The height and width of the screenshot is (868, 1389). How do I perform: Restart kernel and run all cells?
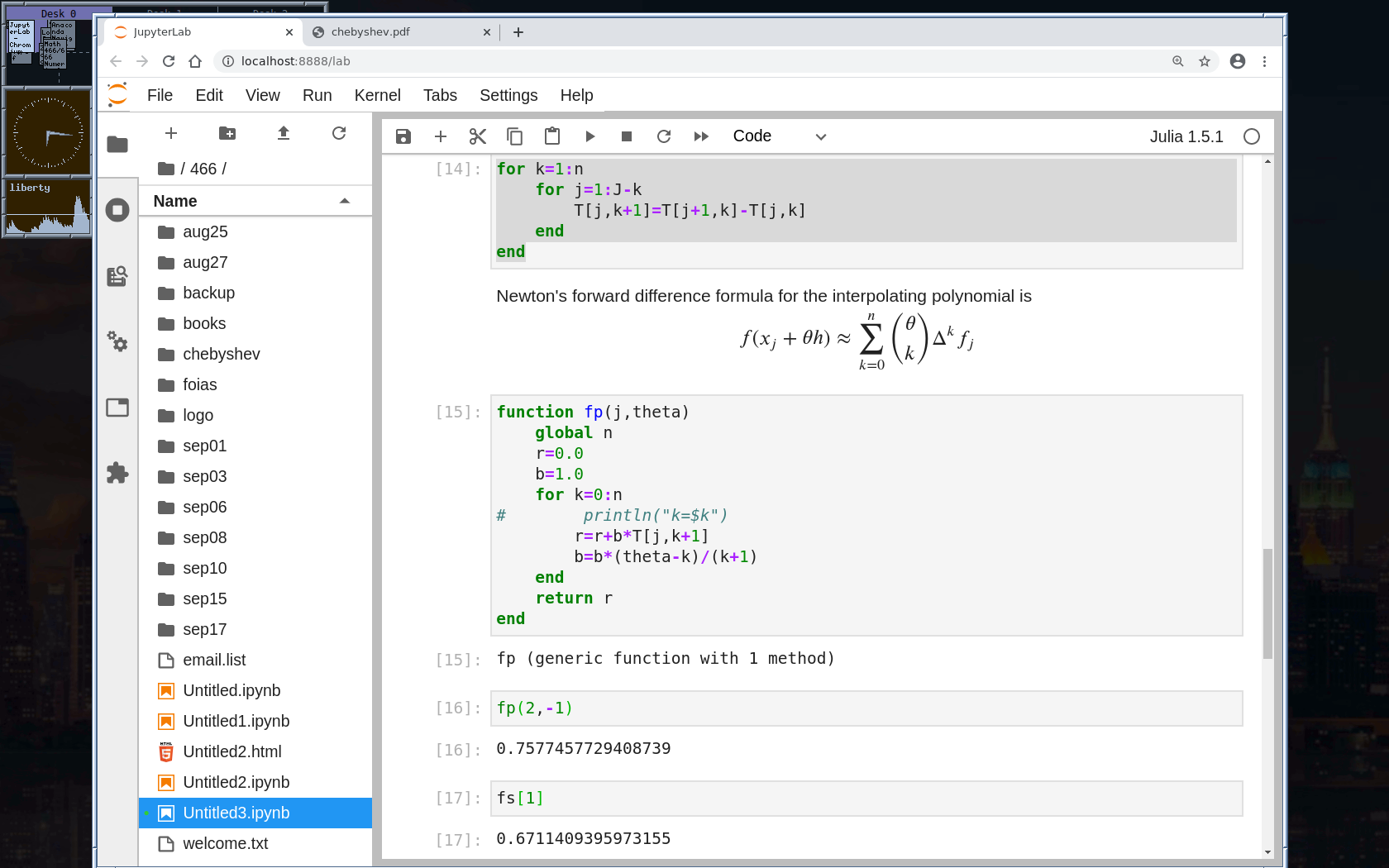[x=701, y=136]
